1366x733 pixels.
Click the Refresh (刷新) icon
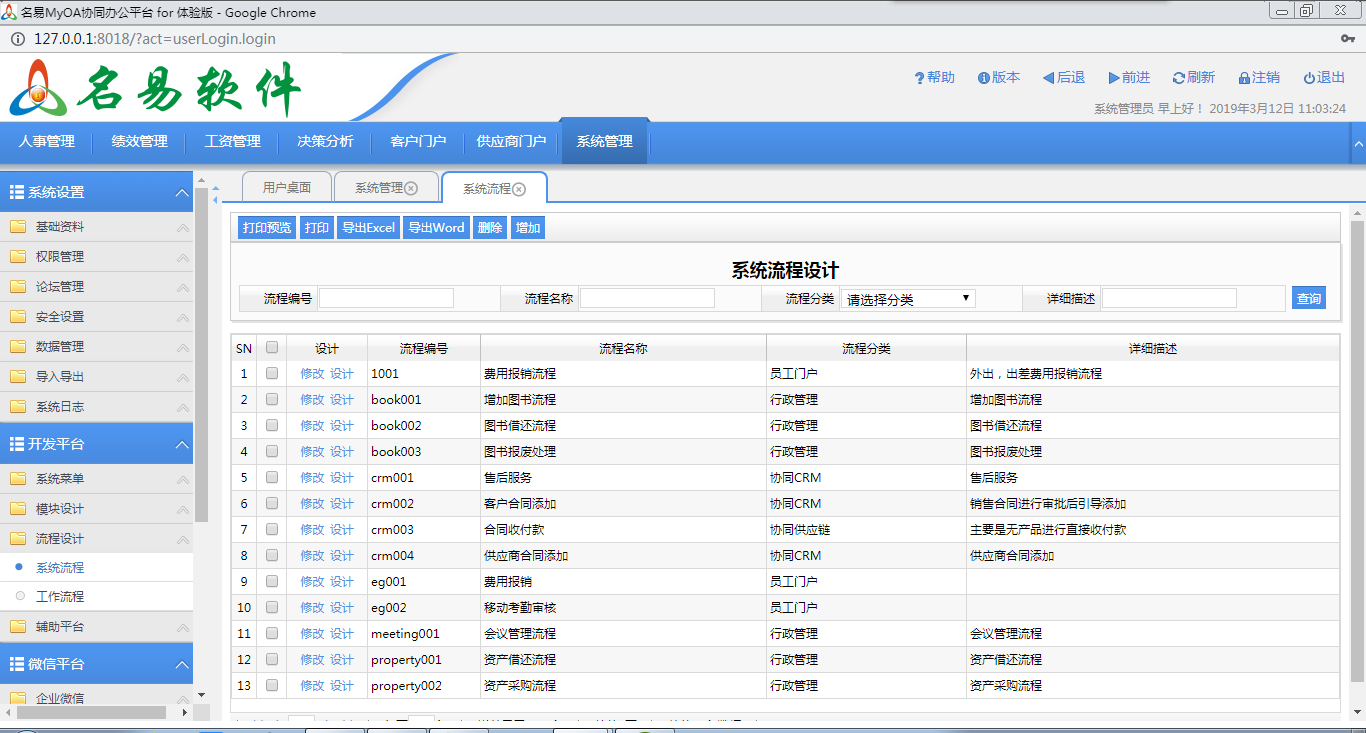(1179, 78)
